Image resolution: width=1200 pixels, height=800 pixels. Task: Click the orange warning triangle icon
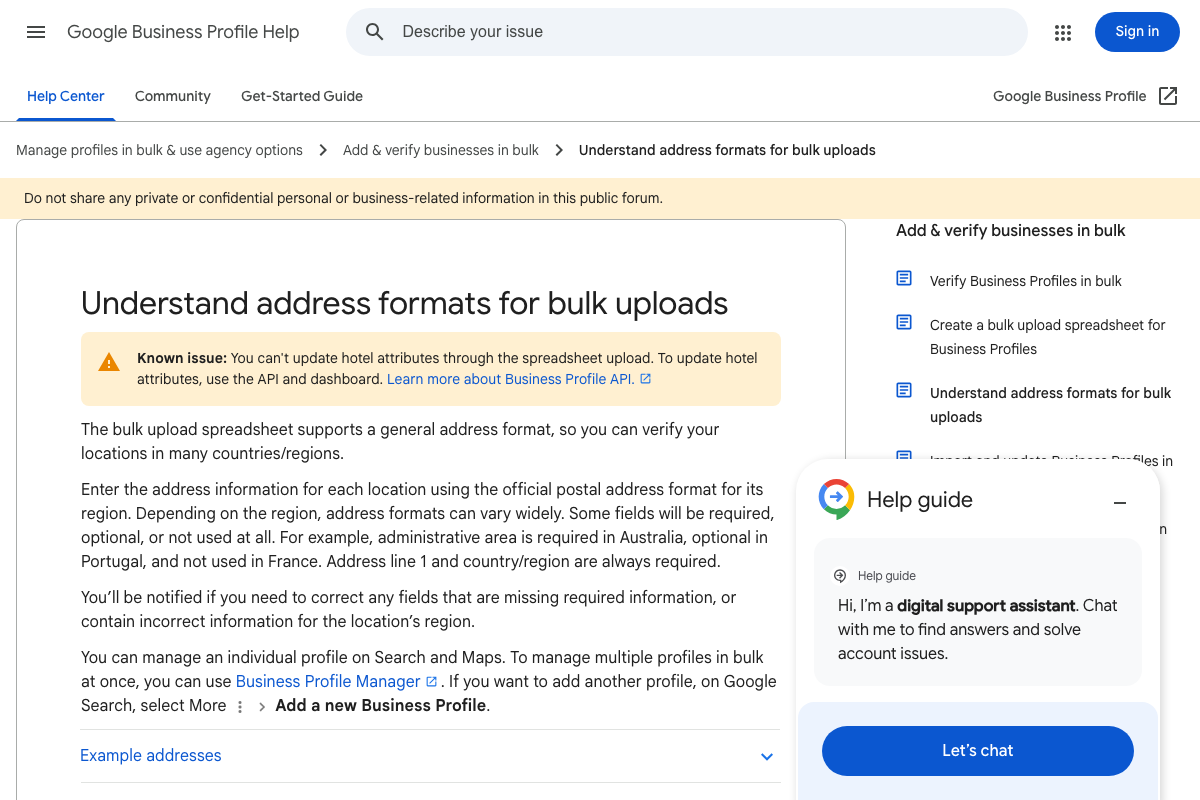109,362
